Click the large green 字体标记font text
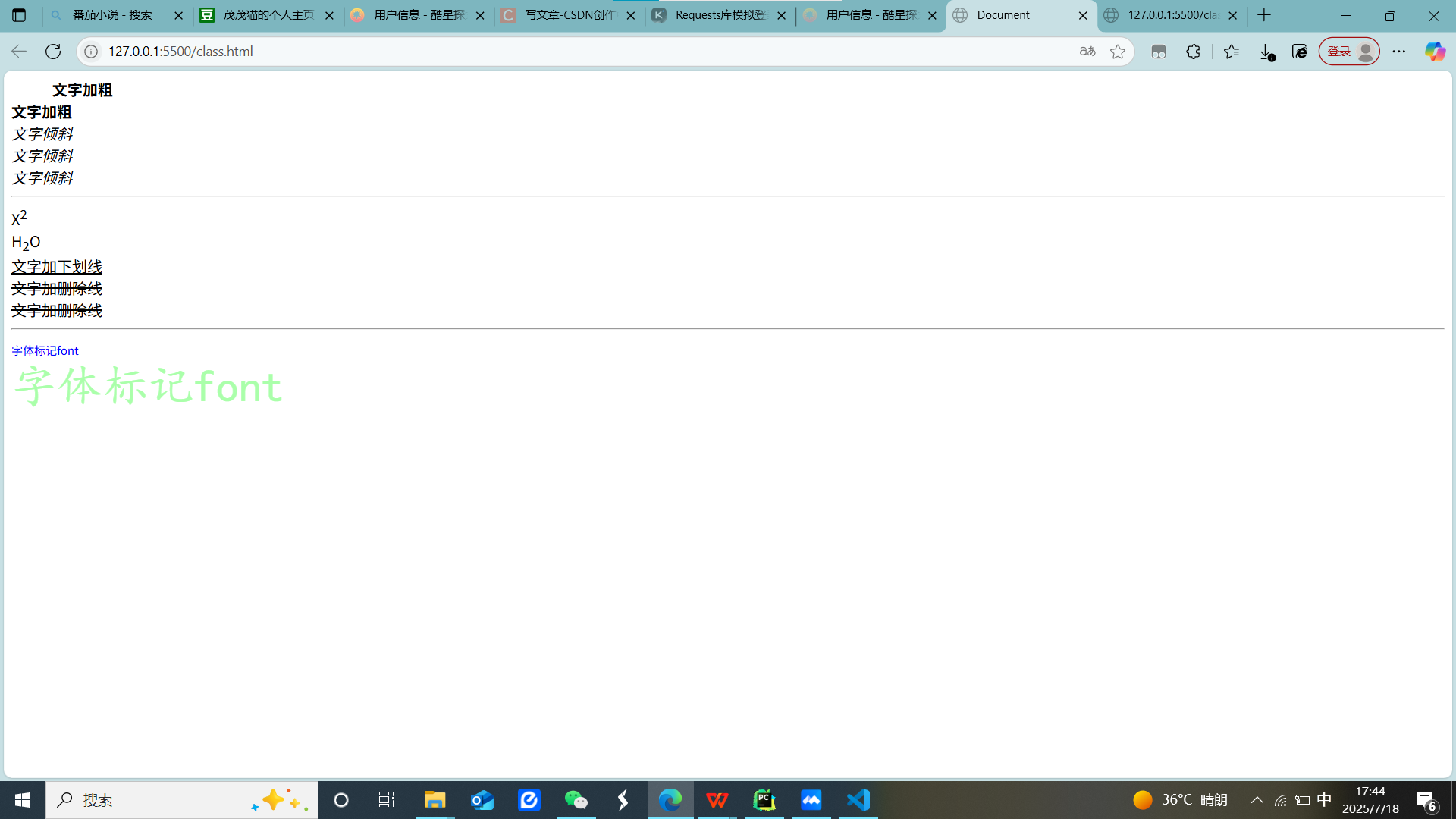 (149, 386)
